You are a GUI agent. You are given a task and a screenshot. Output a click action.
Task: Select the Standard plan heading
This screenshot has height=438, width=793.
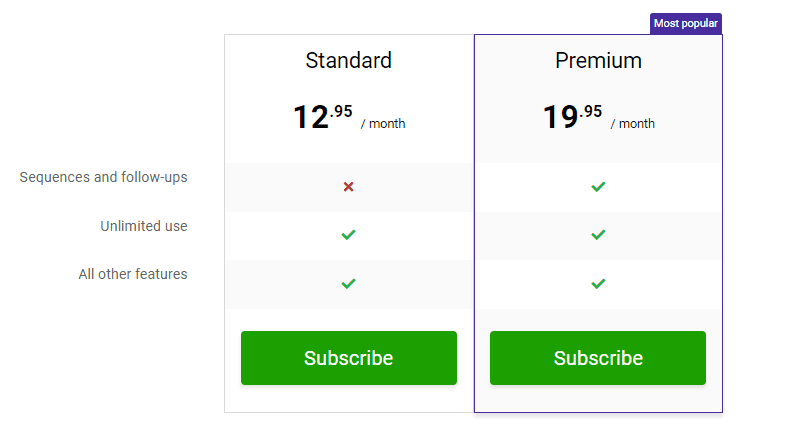(x=348, y=61)
